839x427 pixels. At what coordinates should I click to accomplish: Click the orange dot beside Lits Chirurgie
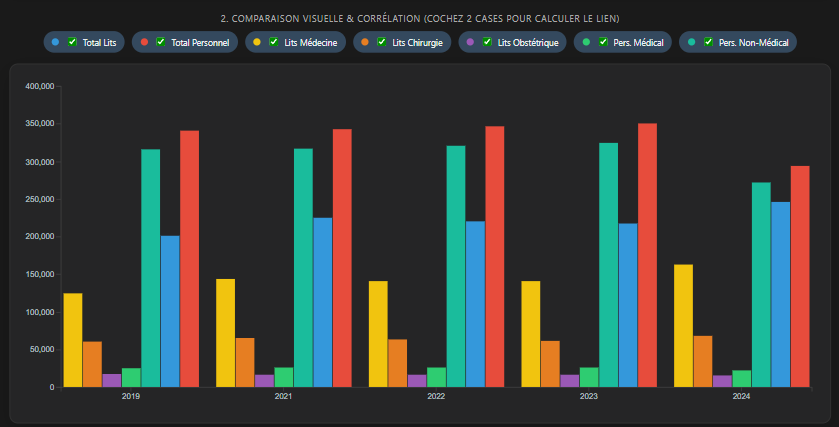[365, 42]
